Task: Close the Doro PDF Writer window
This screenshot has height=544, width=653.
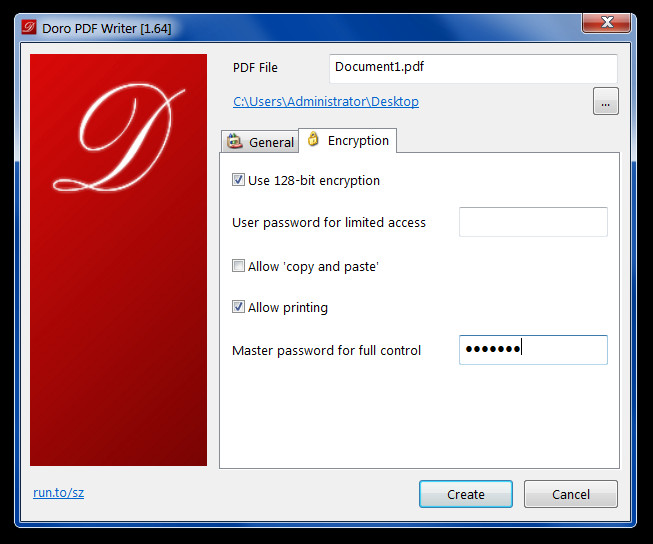Action: (606, 22)
